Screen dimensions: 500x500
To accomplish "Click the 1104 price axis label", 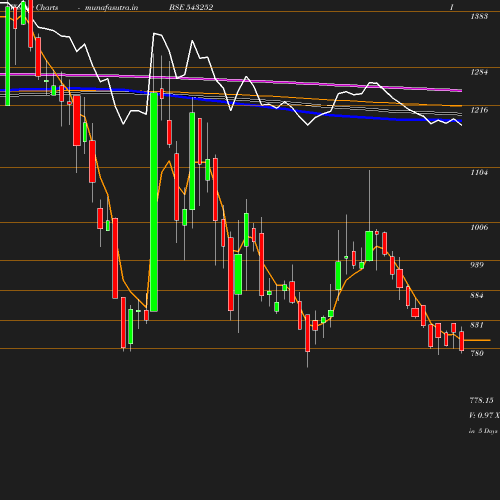I will [479, 172].
